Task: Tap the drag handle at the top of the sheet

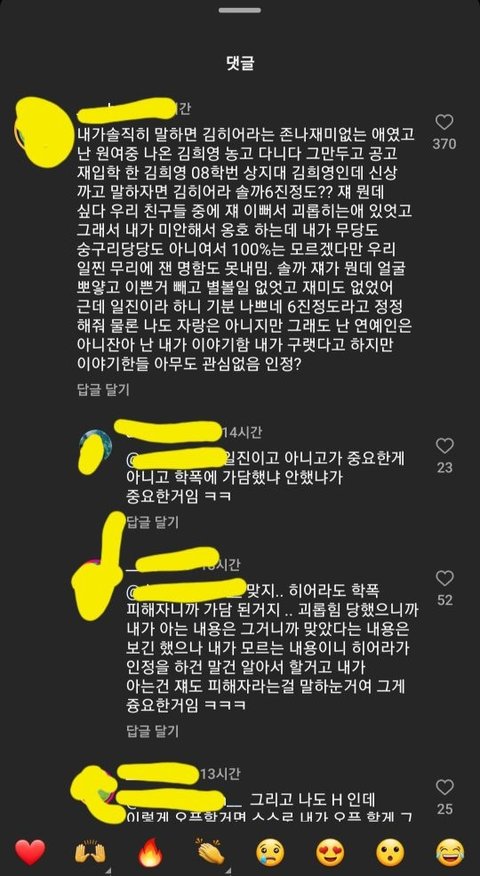Action: click(x=240, y=10)
